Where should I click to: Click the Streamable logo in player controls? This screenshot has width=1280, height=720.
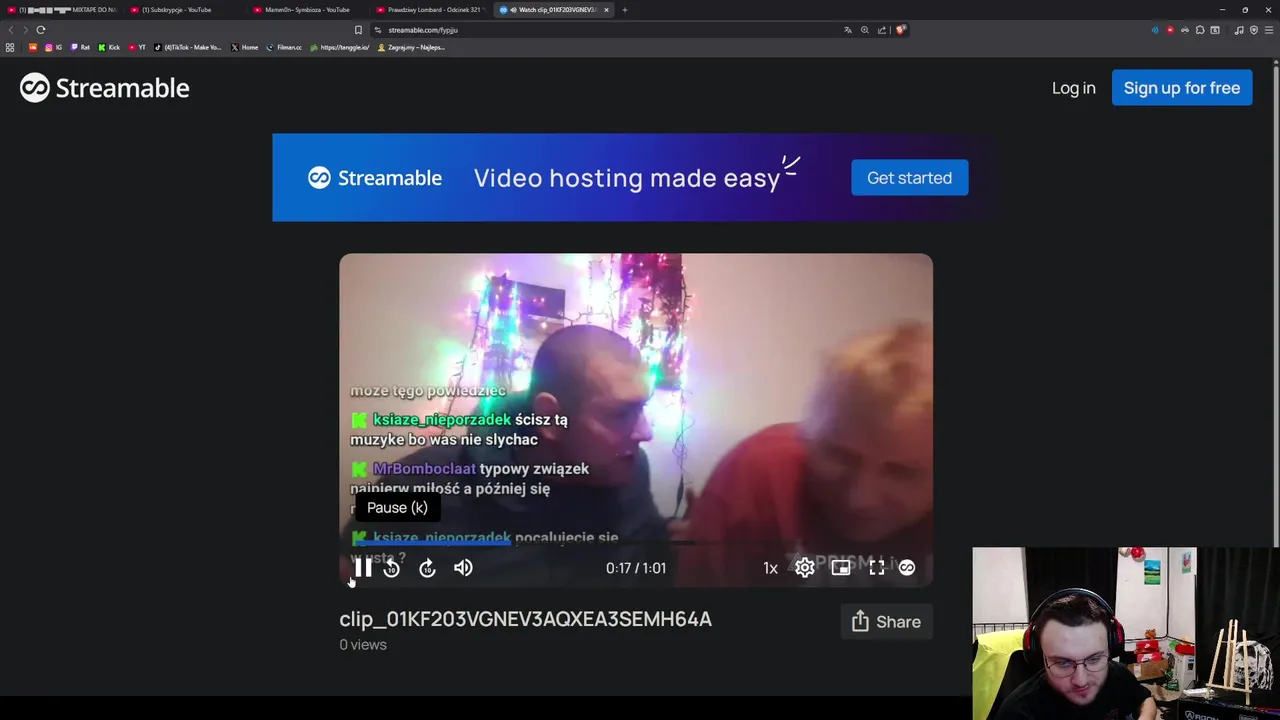pos(907,568)
